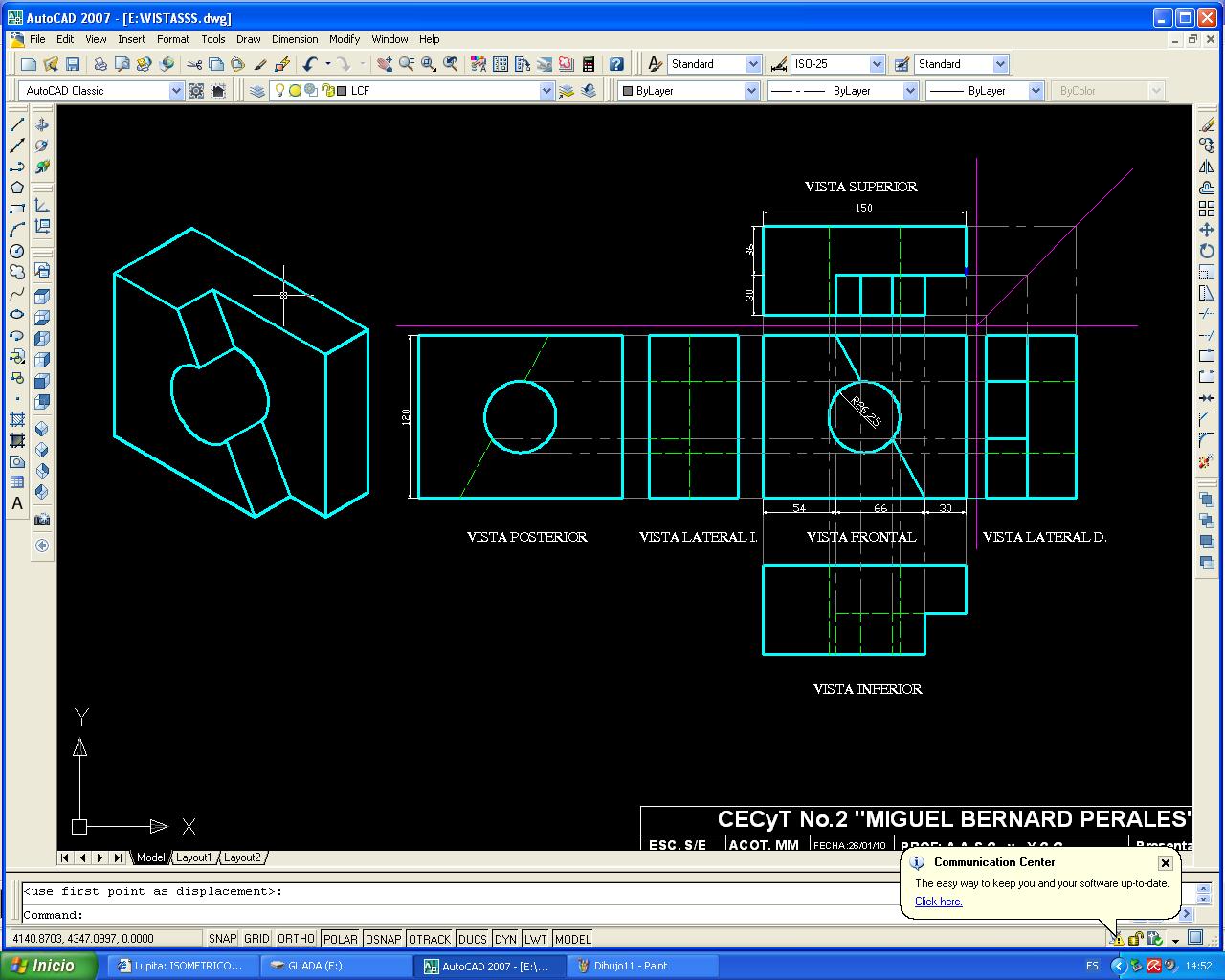Select the Explode modify tool
Image resolution: width=1225 pixels, height=980 pixels.
tap(1207, 461)
